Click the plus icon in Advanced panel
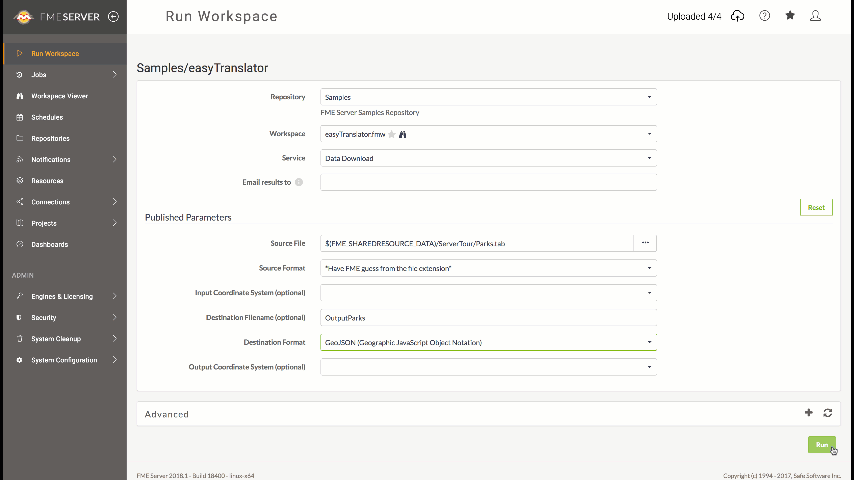This screenshot has width=854, height=480. [809, 413]
